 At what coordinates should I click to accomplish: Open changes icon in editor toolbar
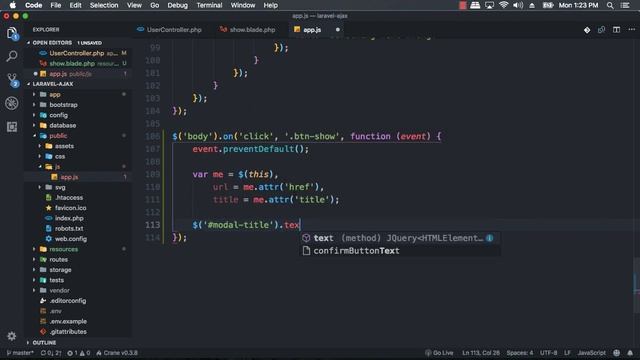601,30
